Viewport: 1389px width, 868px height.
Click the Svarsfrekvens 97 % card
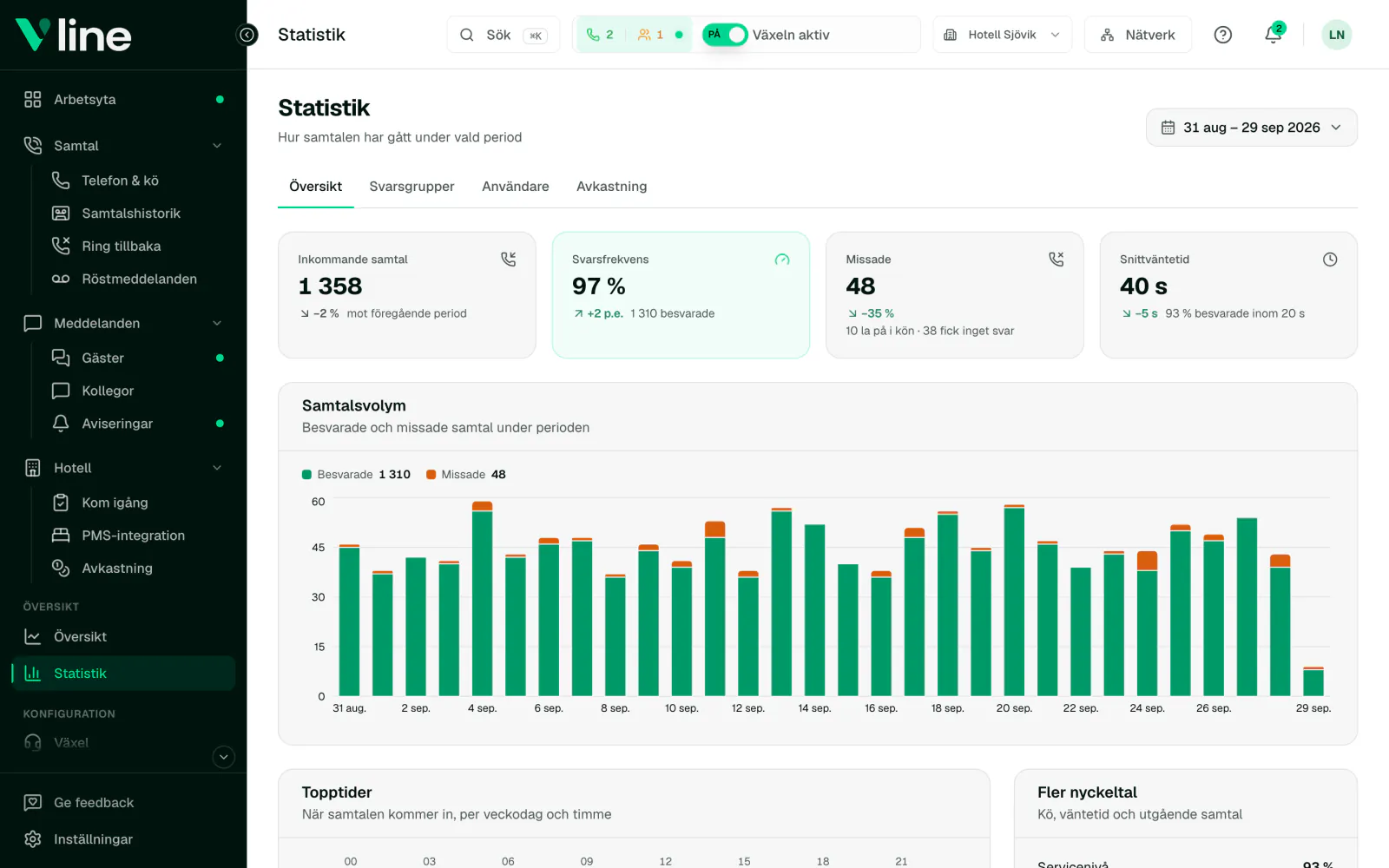click(681, 295)
